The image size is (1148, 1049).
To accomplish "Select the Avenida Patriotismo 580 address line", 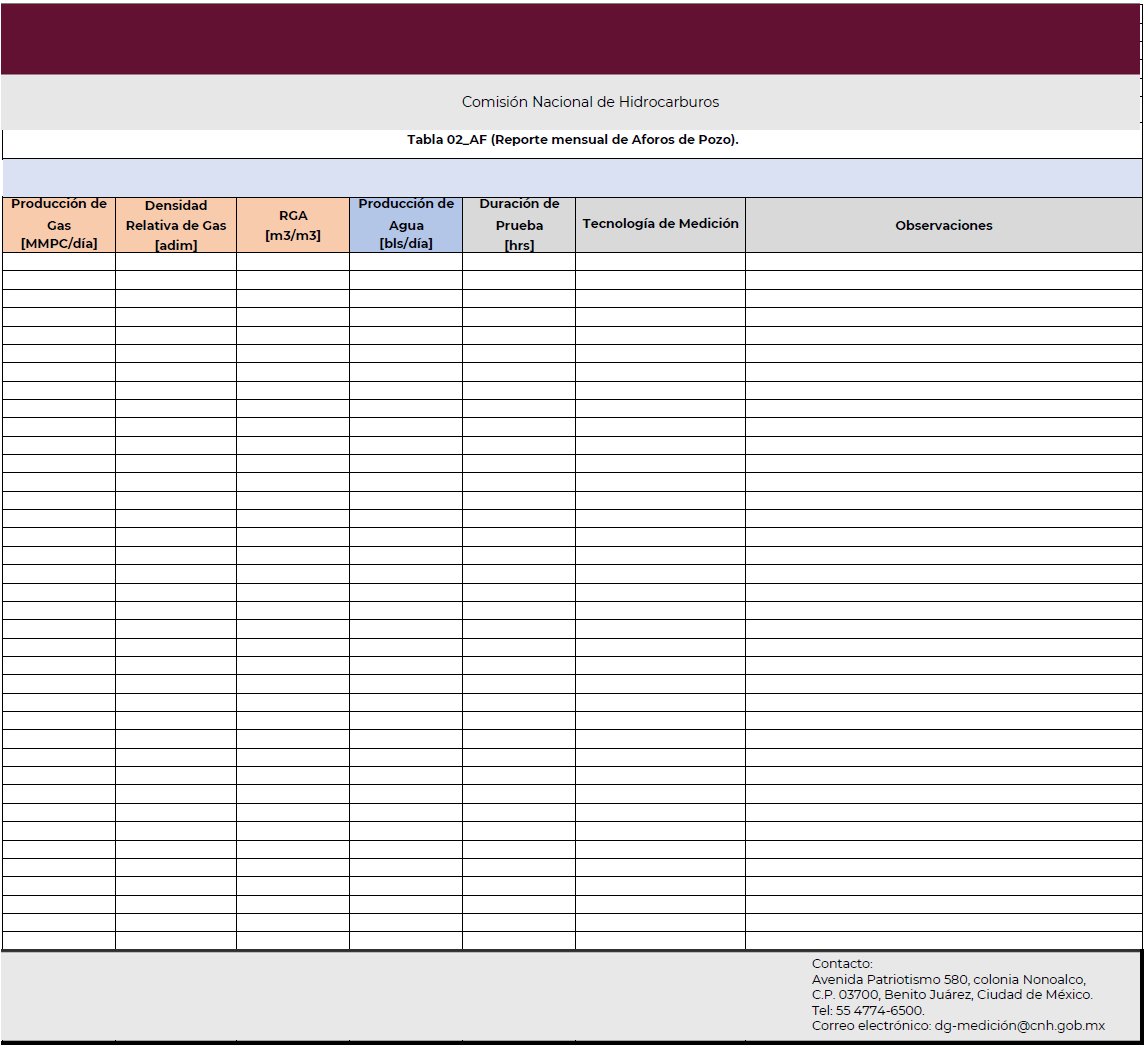I will point(948,980).
